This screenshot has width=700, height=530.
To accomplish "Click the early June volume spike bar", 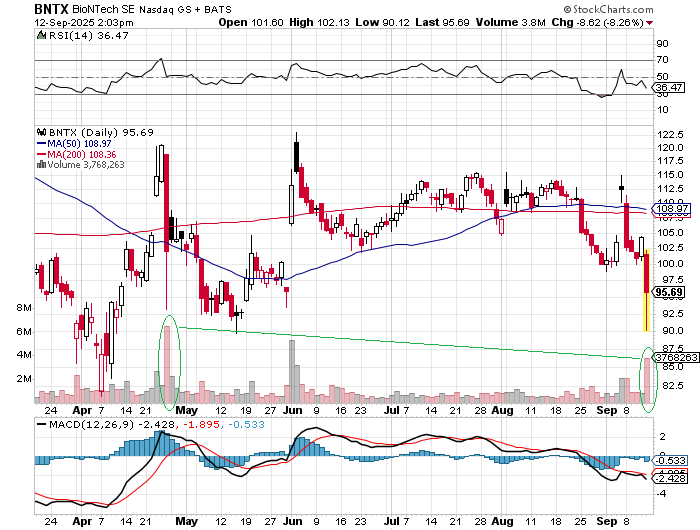I will point(292,371).
